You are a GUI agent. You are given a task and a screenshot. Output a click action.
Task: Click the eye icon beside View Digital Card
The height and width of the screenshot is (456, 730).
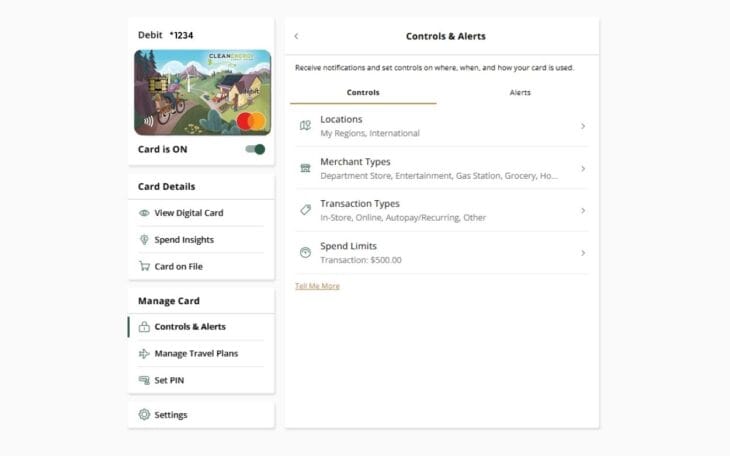pos(144,213)
